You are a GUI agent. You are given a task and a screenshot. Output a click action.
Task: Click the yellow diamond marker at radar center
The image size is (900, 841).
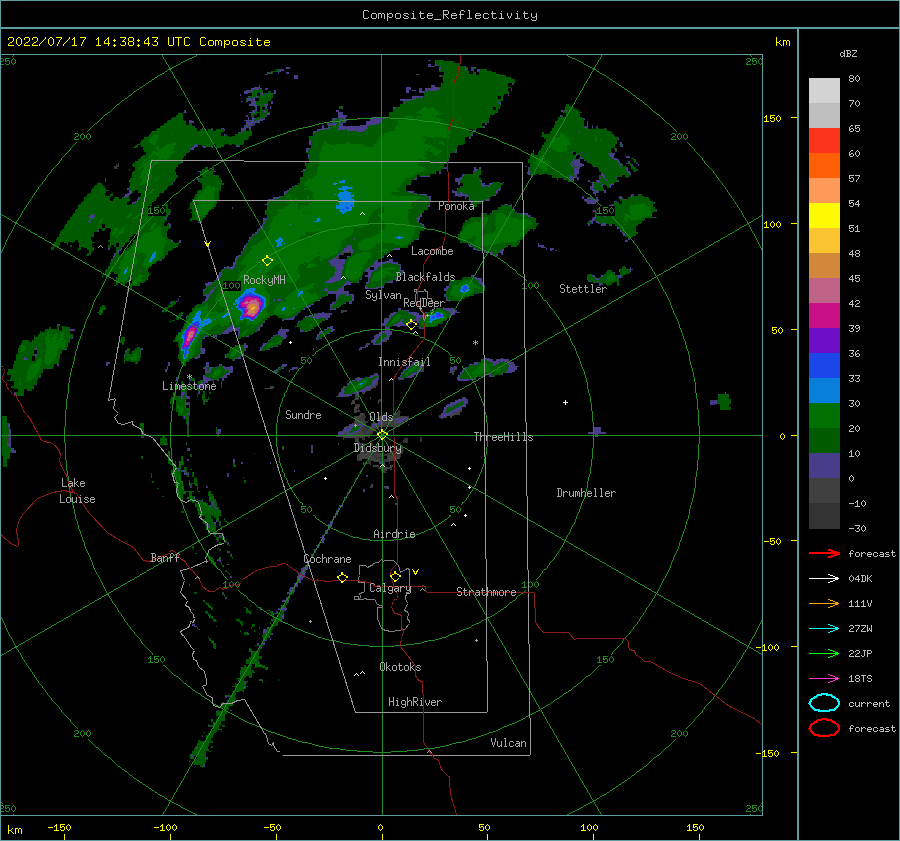coord(382,435)
